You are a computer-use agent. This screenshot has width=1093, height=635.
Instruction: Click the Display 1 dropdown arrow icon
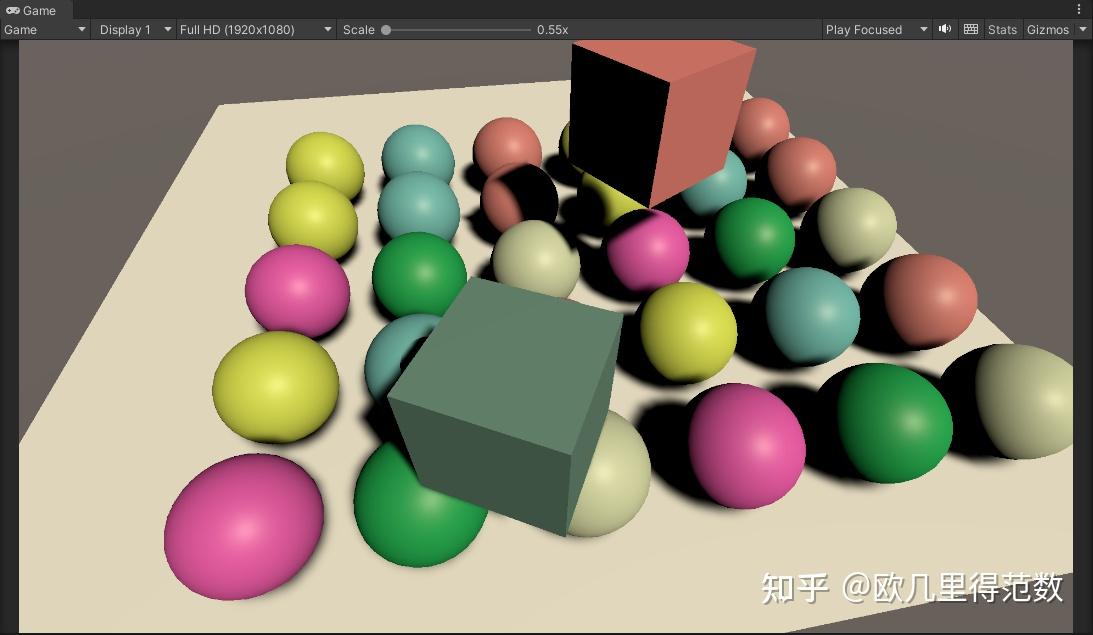click(x=167, y=29)
